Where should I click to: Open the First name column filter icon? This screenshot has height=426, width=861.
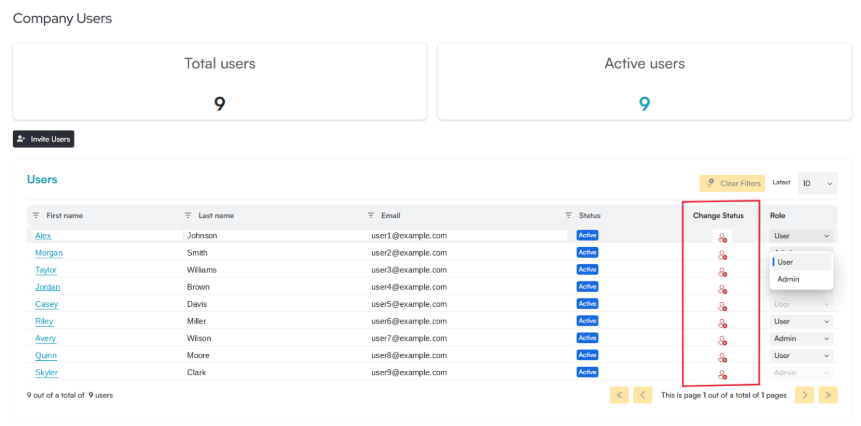(x=36, y=215)
